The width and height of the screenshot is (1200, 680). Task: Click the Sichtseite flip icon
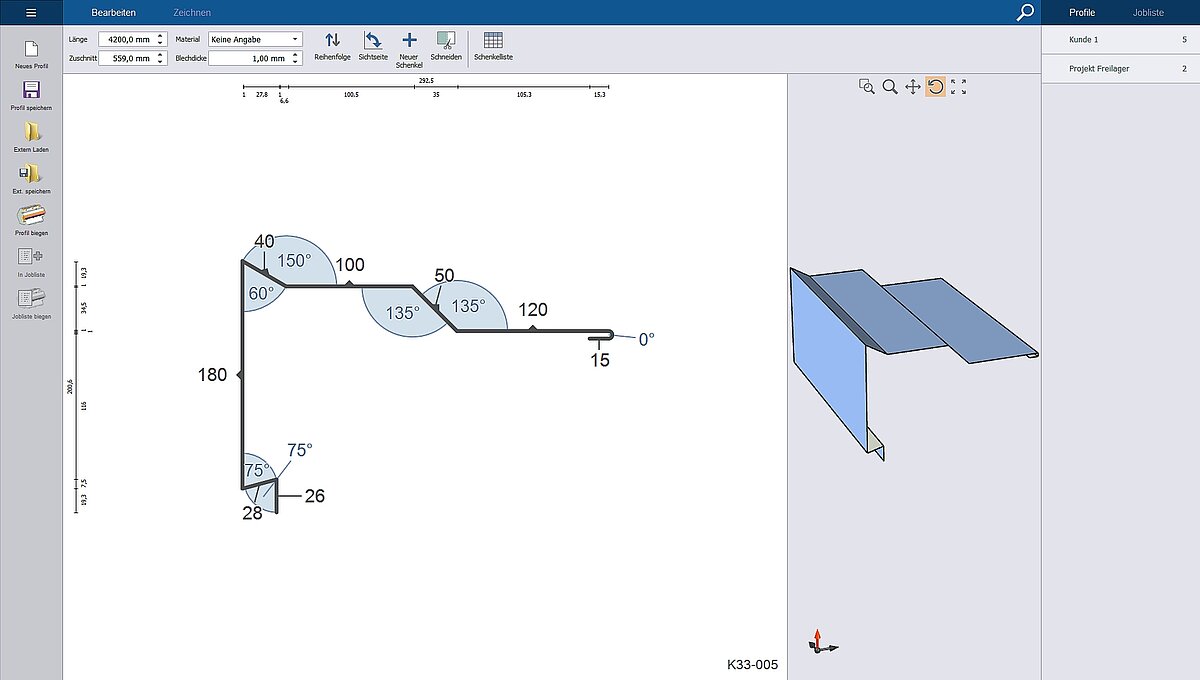point(372,40)
